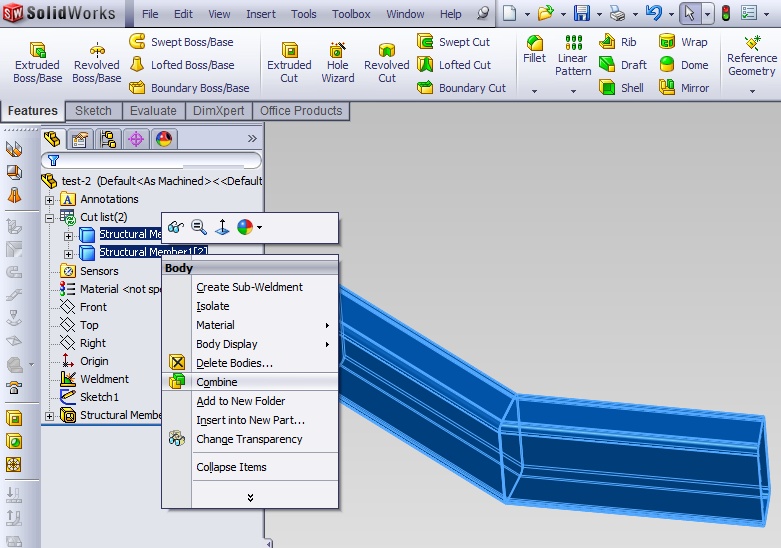Image resolution: width=781 pixels, height=548 pixels.
Task: Pick Lofted Cut
Action: coord(454,65)
